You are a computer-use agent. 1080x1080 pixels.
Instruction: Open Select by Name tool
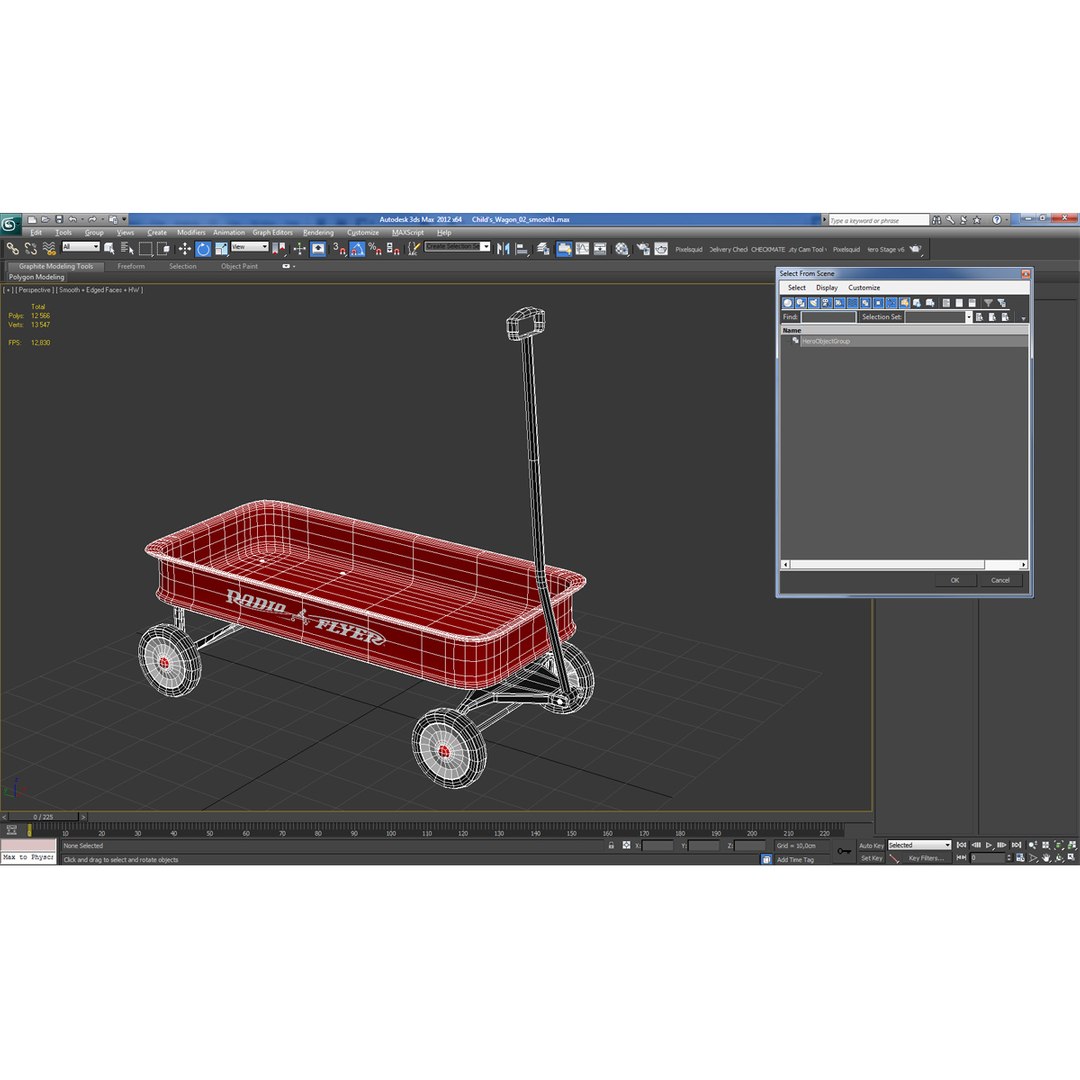click(127, 249)
